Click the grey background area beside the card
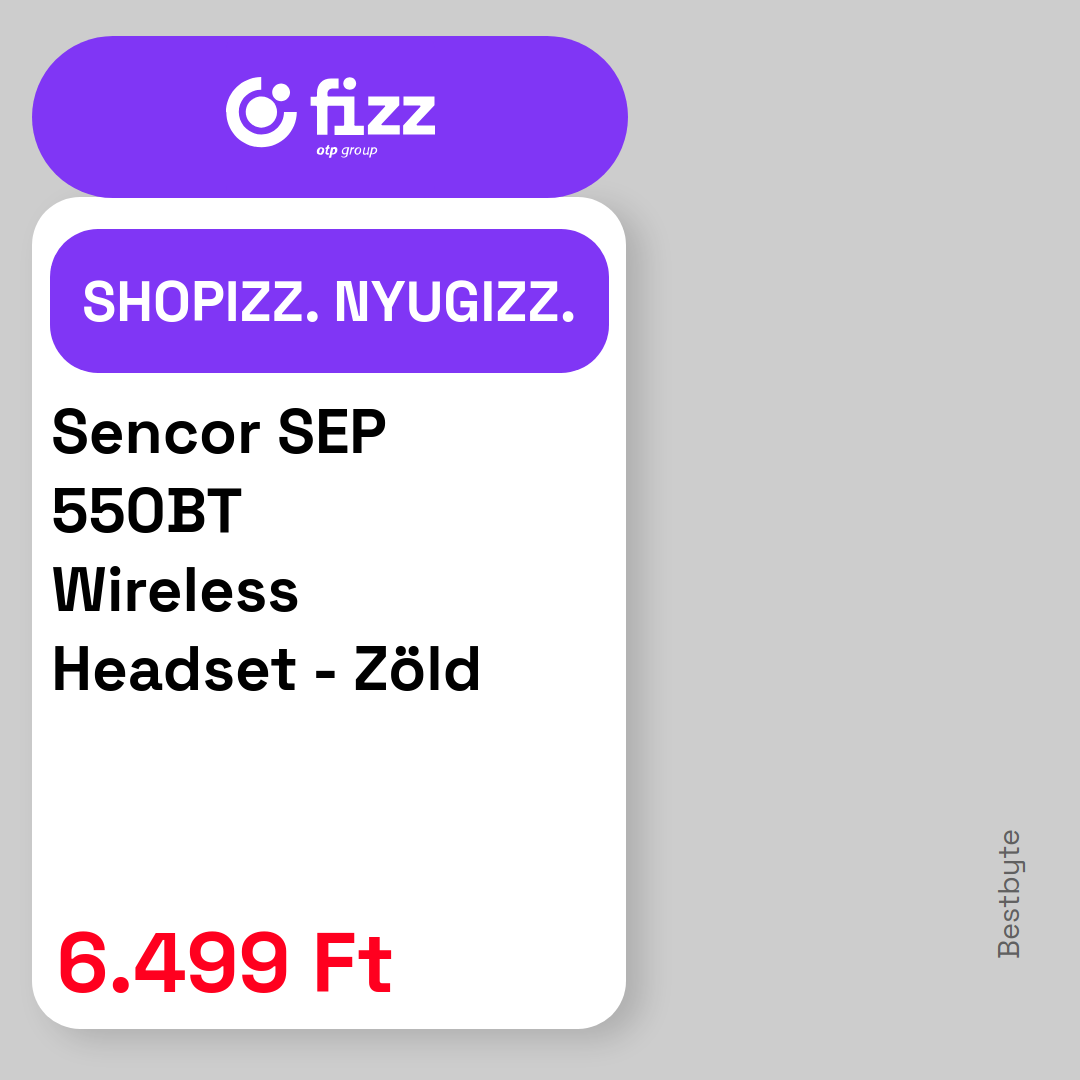The image size is (1080, 1080). 827,482
